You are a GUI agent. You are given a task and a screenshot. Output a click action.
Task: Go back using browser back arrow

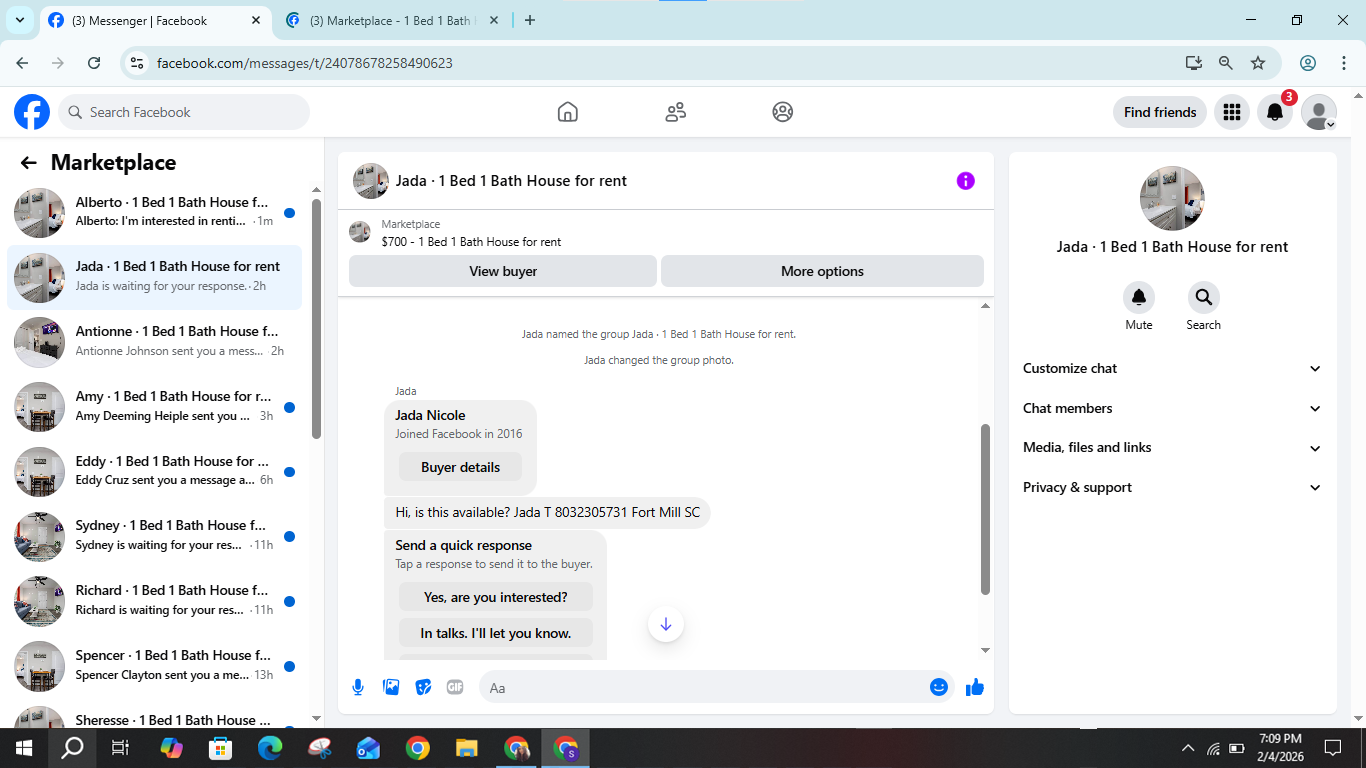22,63
